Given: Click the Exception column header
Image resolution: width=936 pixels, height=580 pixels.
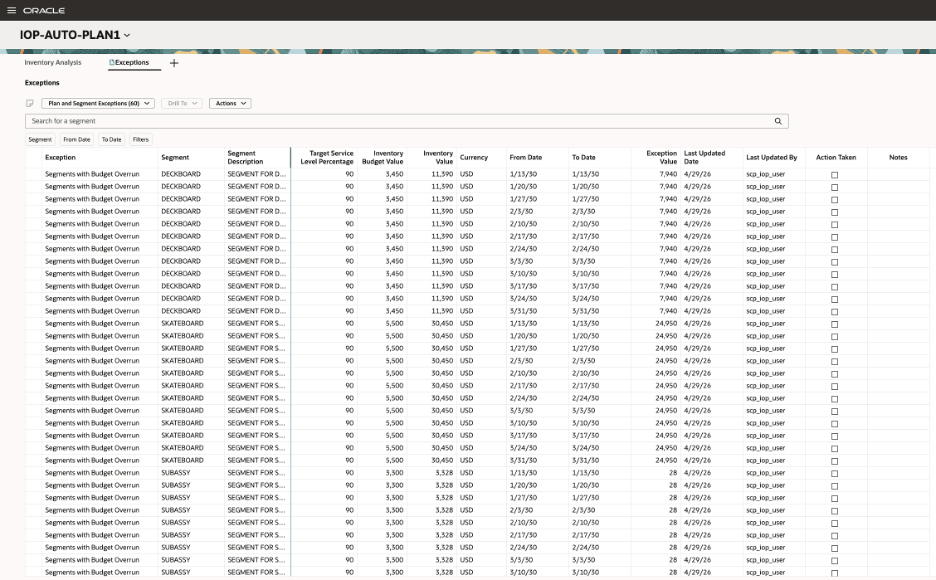Looking at the screenshot, I should (60, 158).
